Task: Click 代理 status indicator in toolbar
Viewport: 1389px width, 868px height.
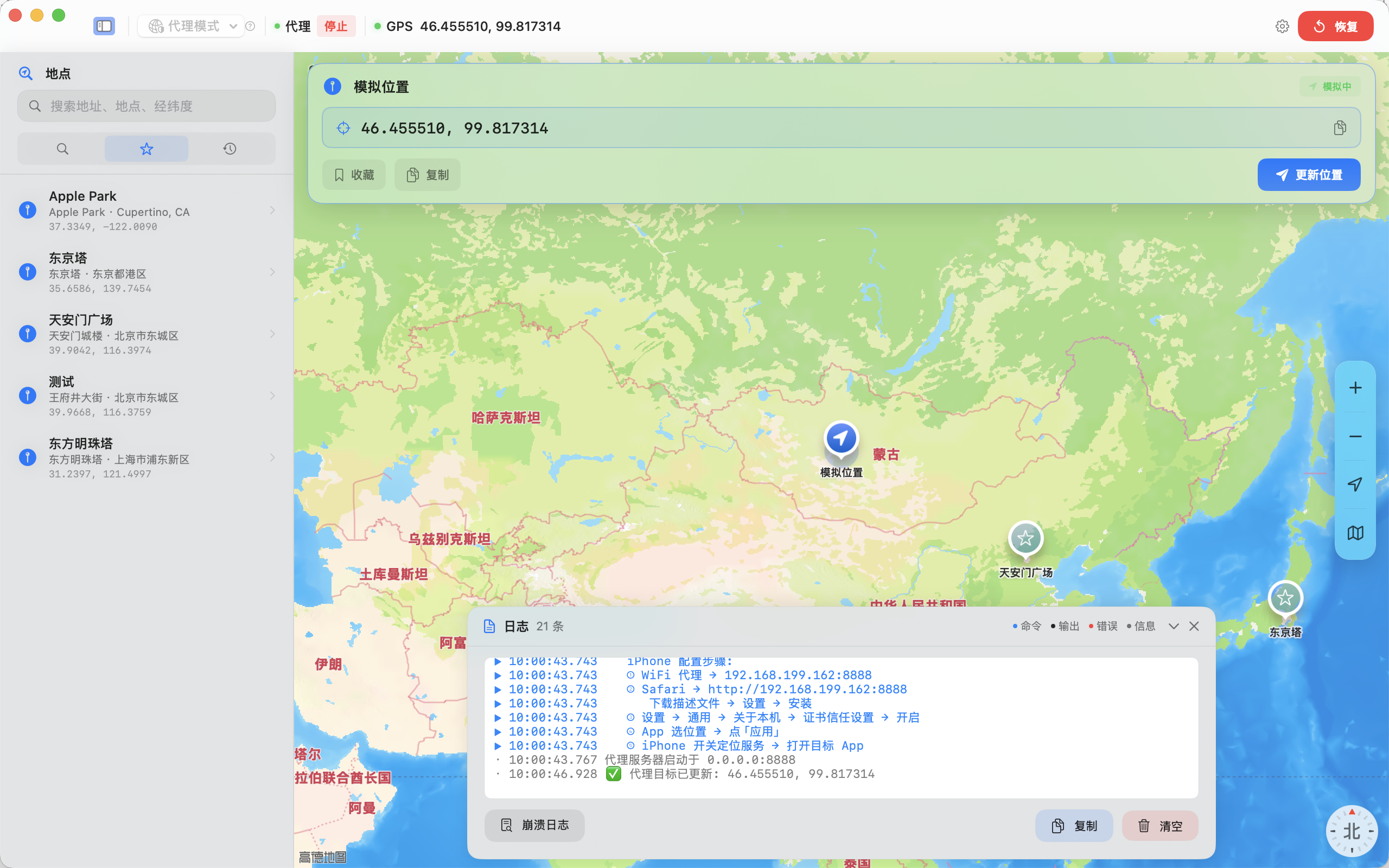Action: point(292,27)
